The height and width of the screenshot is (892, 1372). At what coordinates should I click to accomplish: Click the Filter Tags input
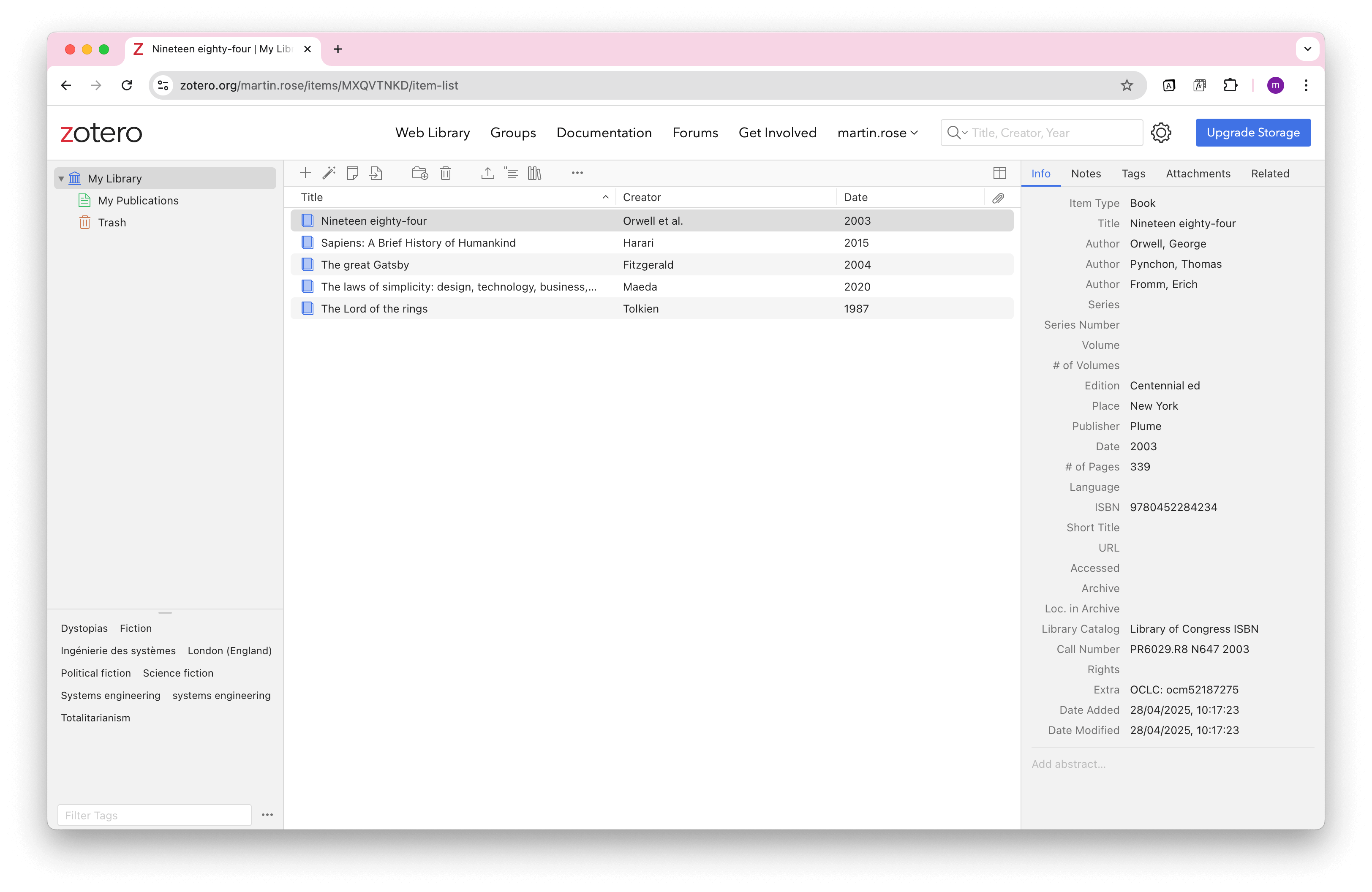pos(155,815)
